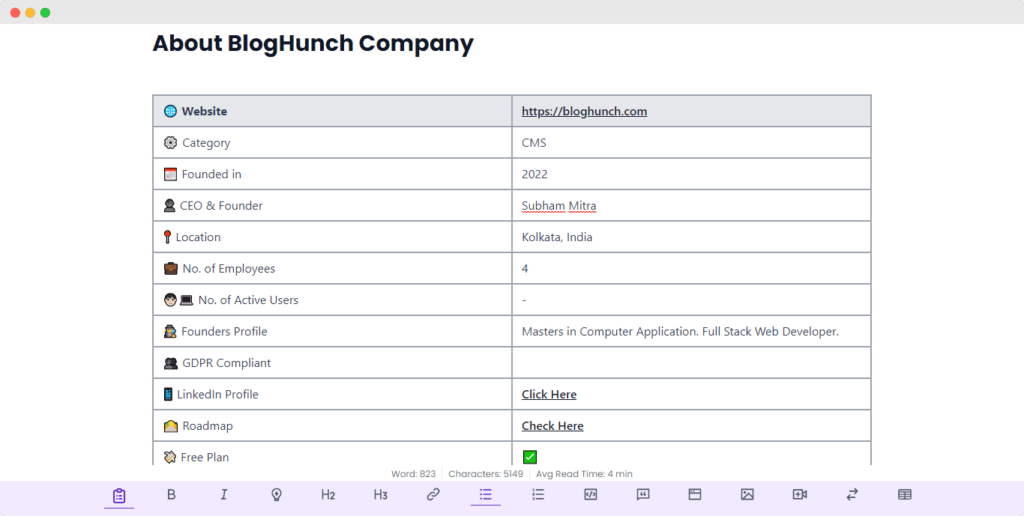
Task: Toggle italic formatting
Action: [x=223, y=494]
